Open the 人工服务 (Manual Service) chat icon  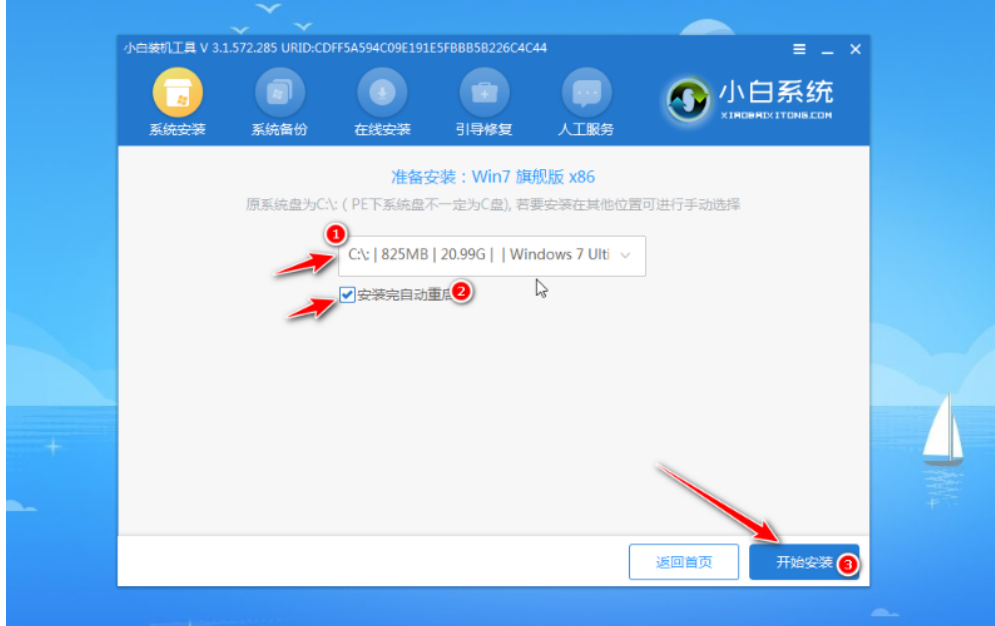pos(586,93)
